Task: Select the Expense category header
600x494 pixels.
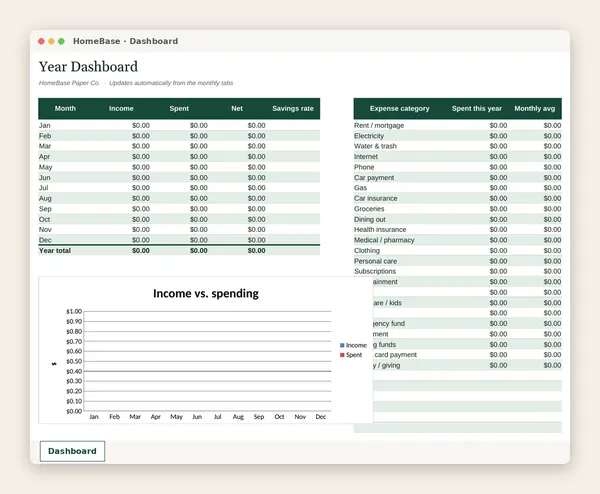Action: click(399, 108)
